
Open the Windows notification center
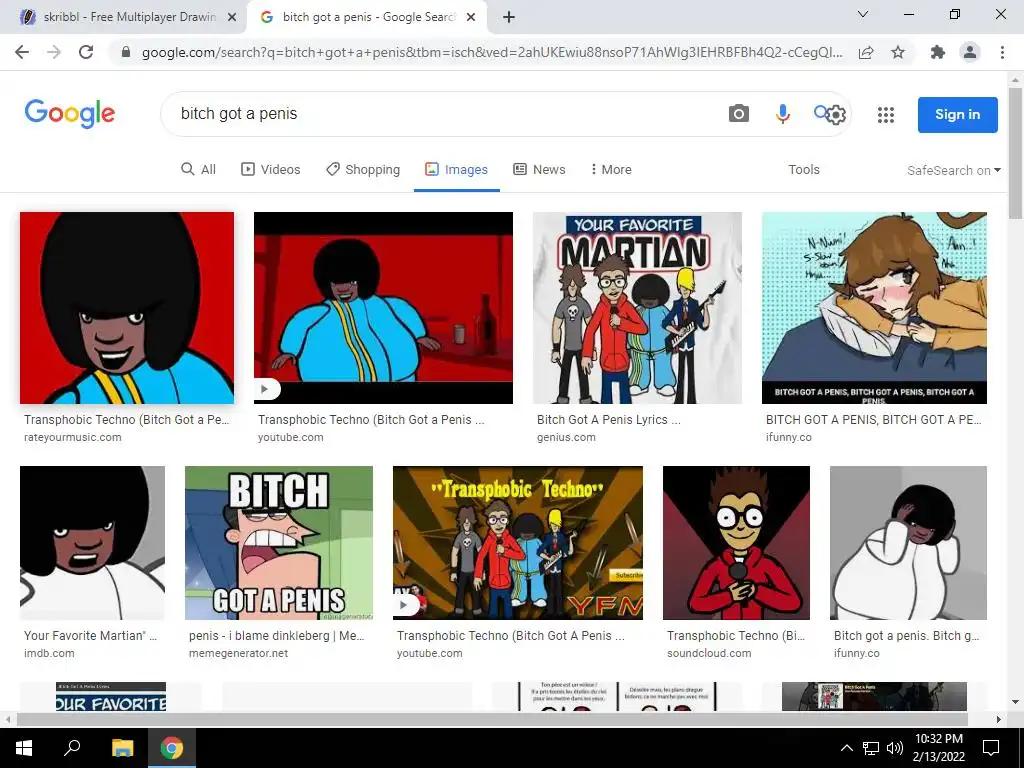point(991,748)
